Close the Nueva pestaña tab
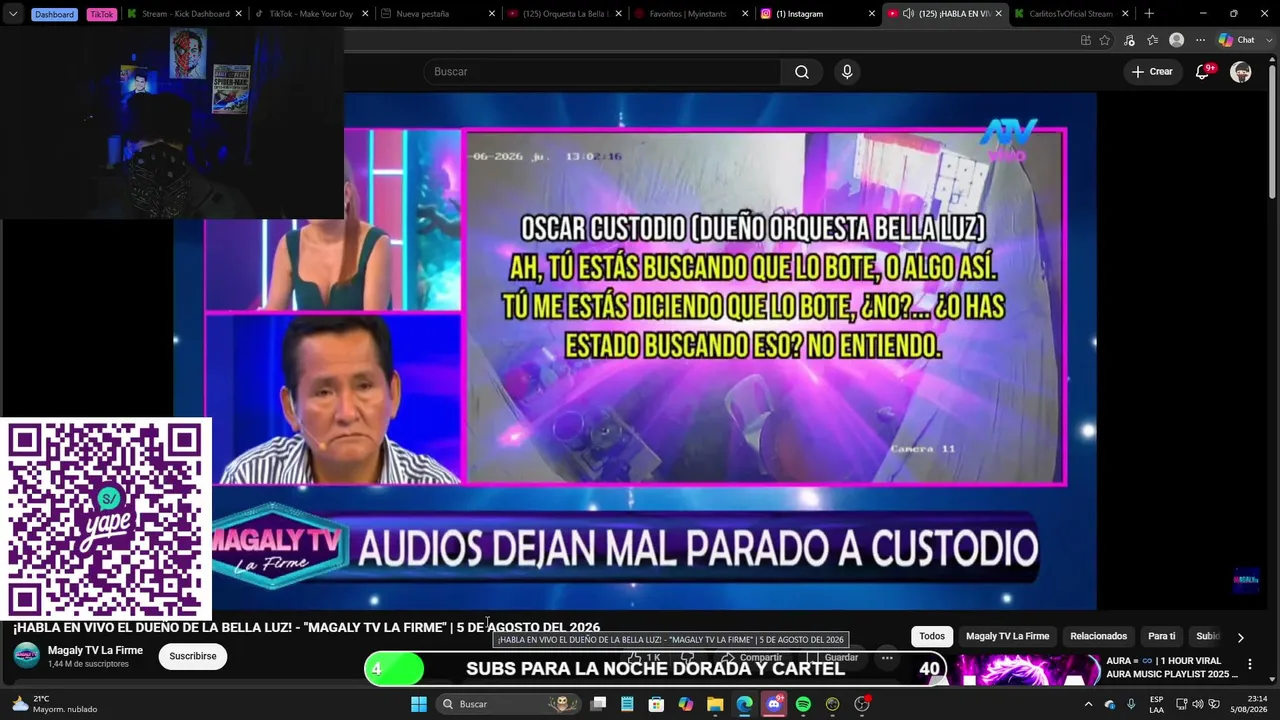This screenshot has height=720, width=1280. 492,14
